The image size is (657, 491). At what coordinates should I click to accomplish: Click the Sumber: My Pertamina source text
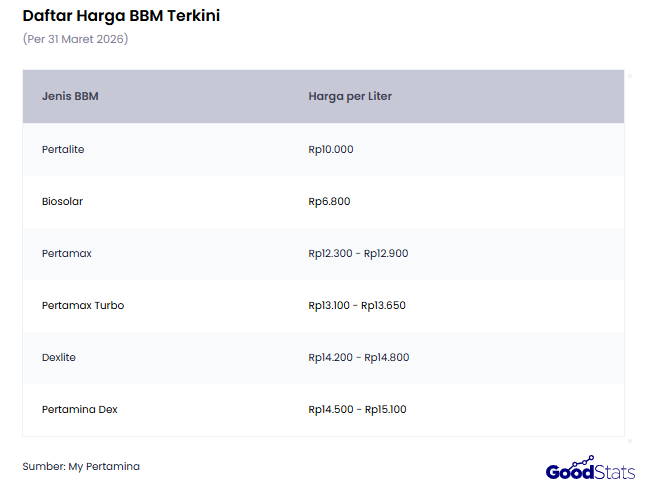[81, 466]
